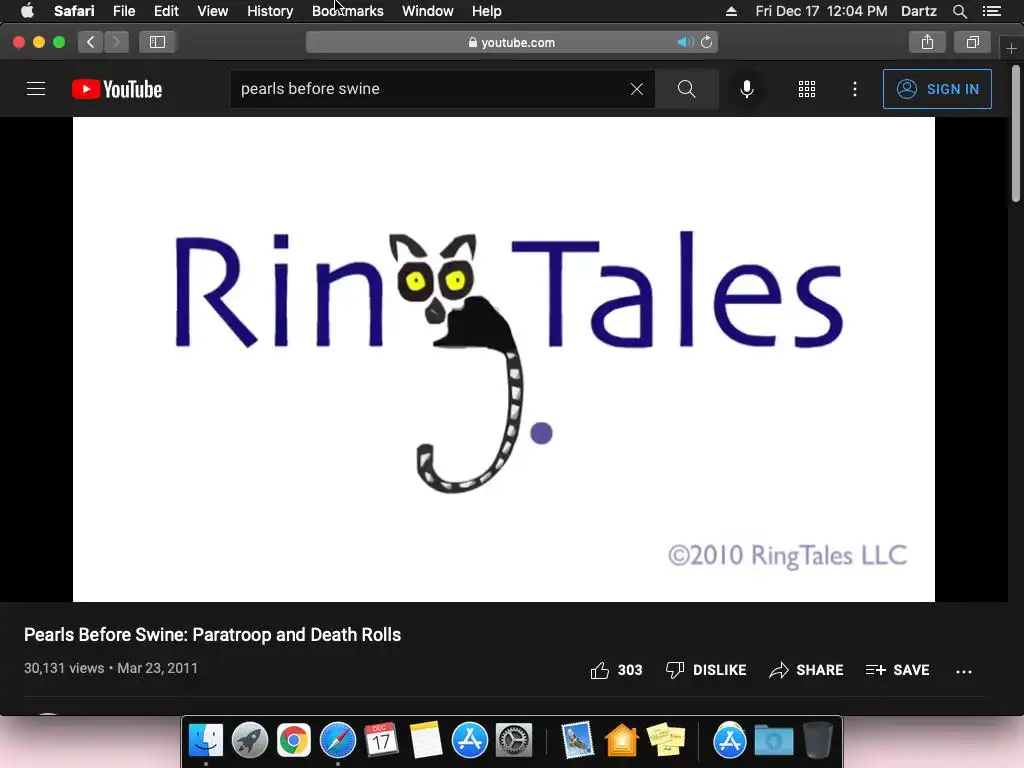Open Launchpad rocket in the Dock

249,741
